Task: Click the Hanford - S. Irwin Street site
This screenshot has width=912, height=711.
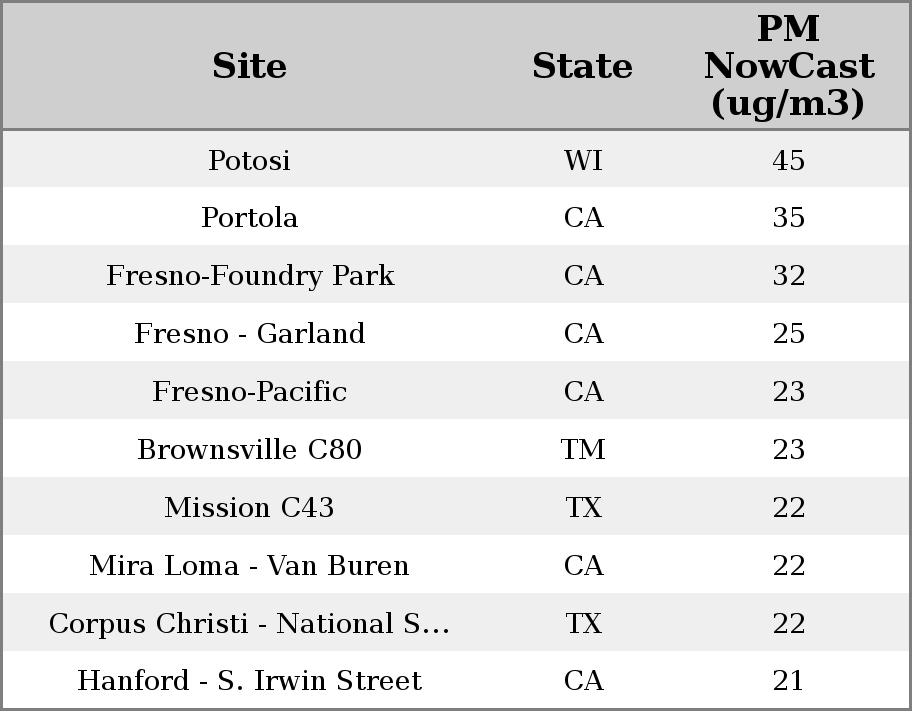Action: [250, 681]
